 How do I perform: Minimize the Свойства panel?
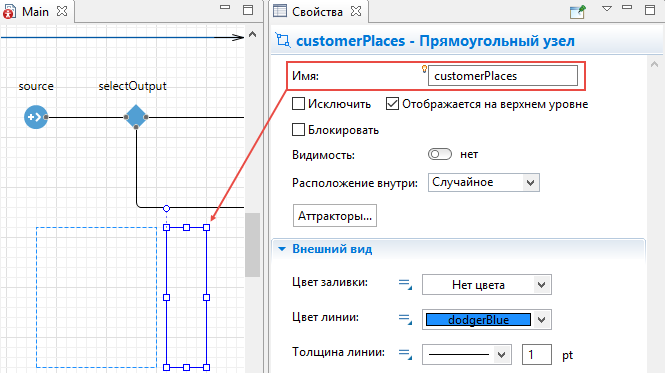click(x=627, y=7)
